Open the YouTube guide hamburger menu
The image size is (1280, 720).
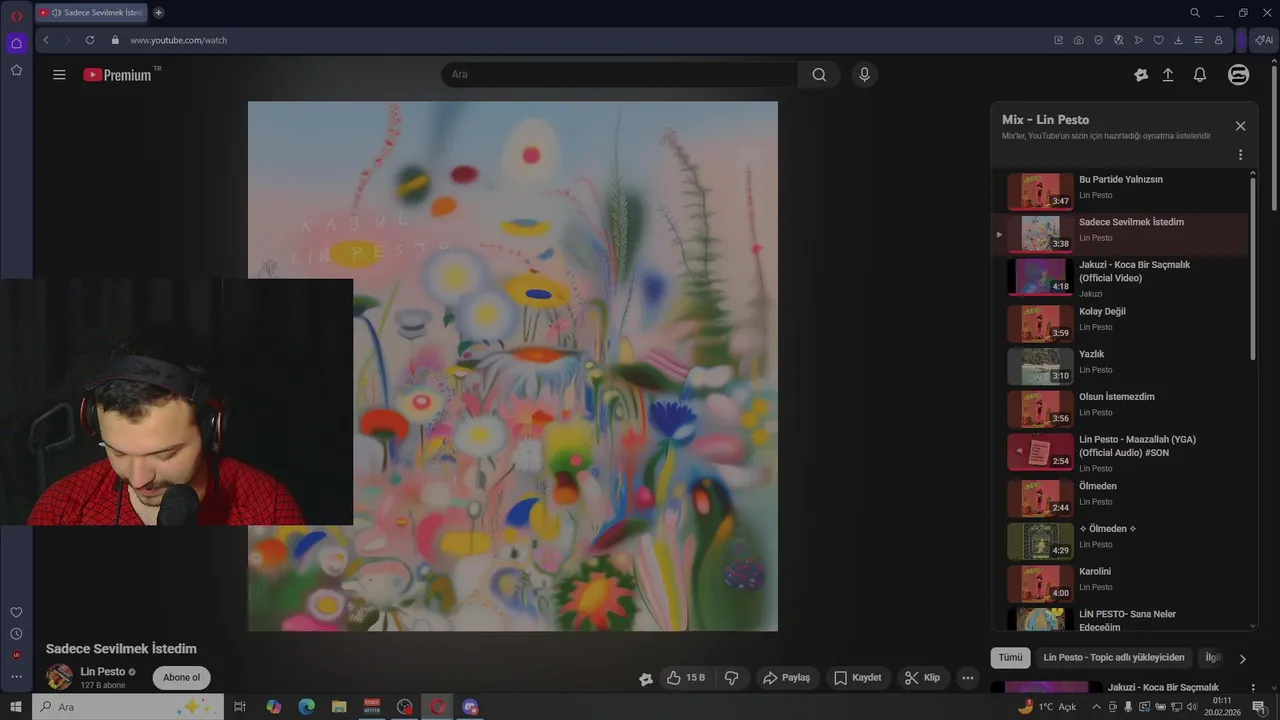[x=59, y=75]
